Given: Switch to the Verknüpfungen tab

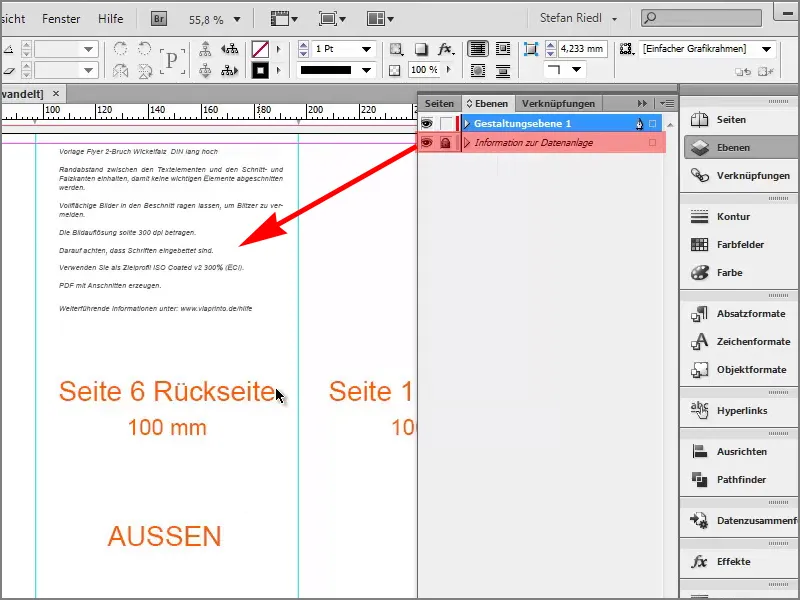Looking at the screenshot, I should [x=558, y=104].
